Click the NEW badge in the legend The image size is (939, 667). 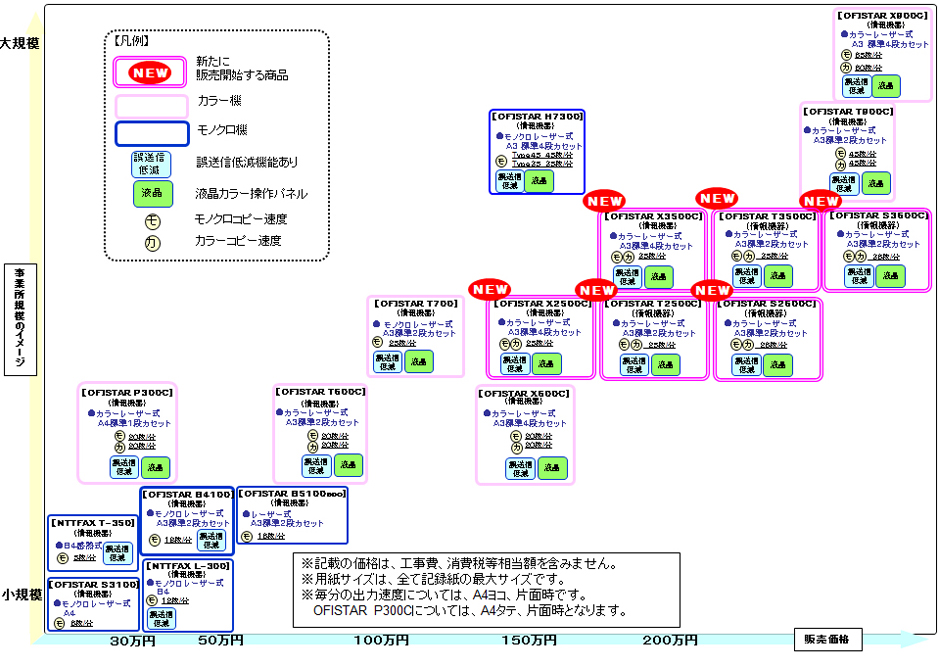pos(150,72)
